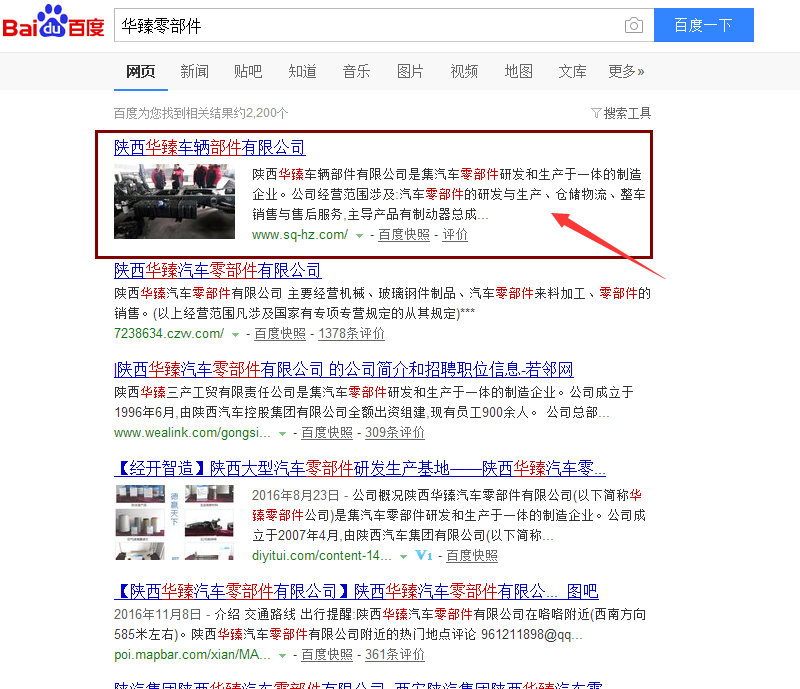Click the V1 badge beside diyitui.com result

click(424, 555)
